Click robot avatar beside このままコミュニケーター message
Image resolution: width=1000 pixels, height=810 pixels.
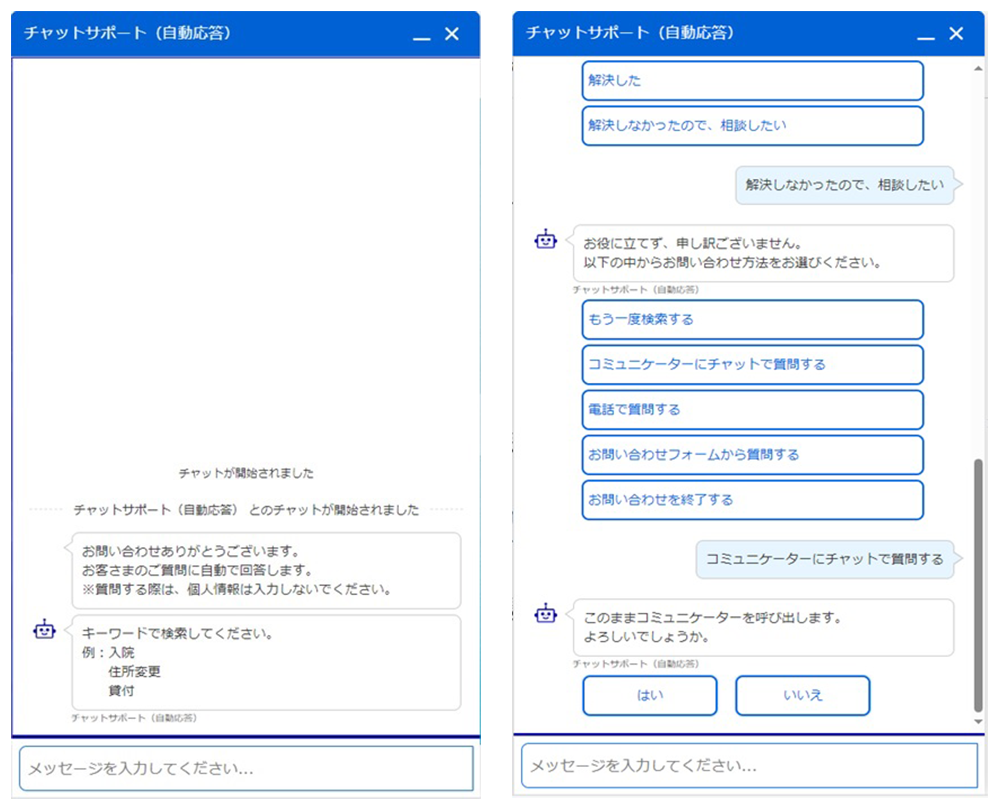pos(545,613)
